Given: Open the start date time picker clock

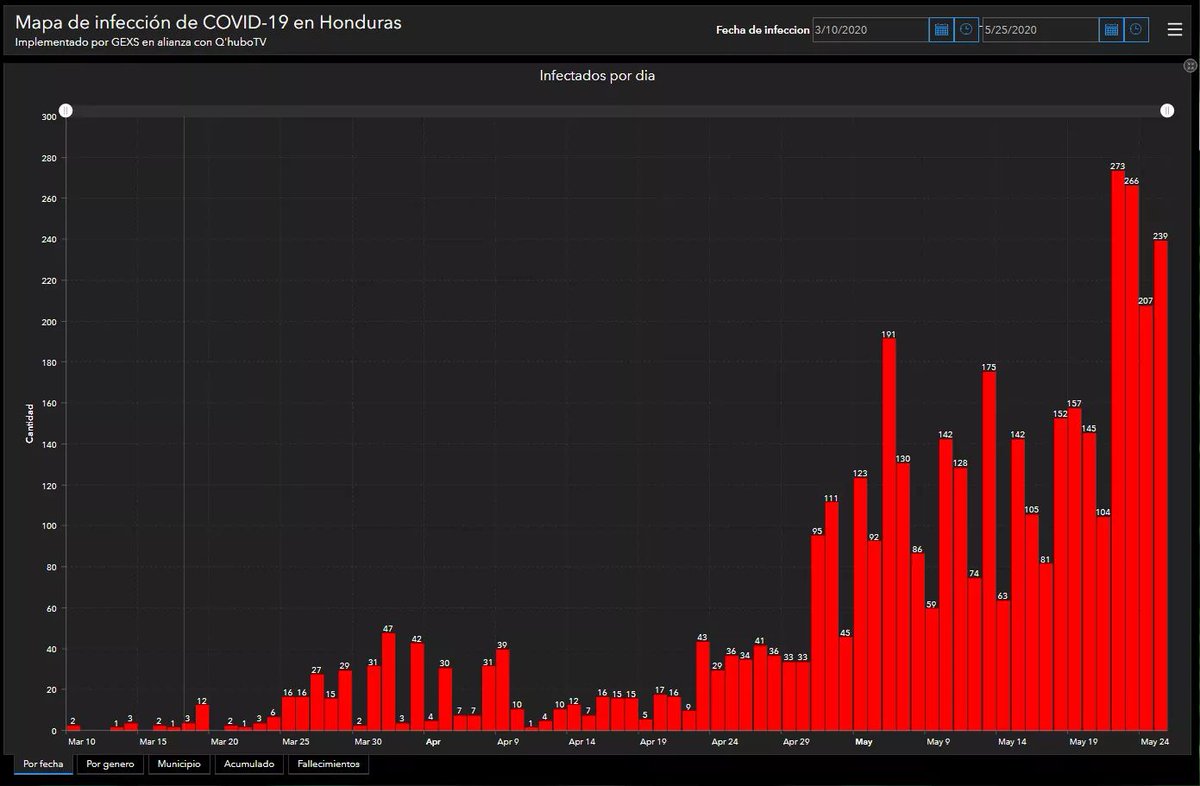Looking at the screenshot, I should pos(966,30).
